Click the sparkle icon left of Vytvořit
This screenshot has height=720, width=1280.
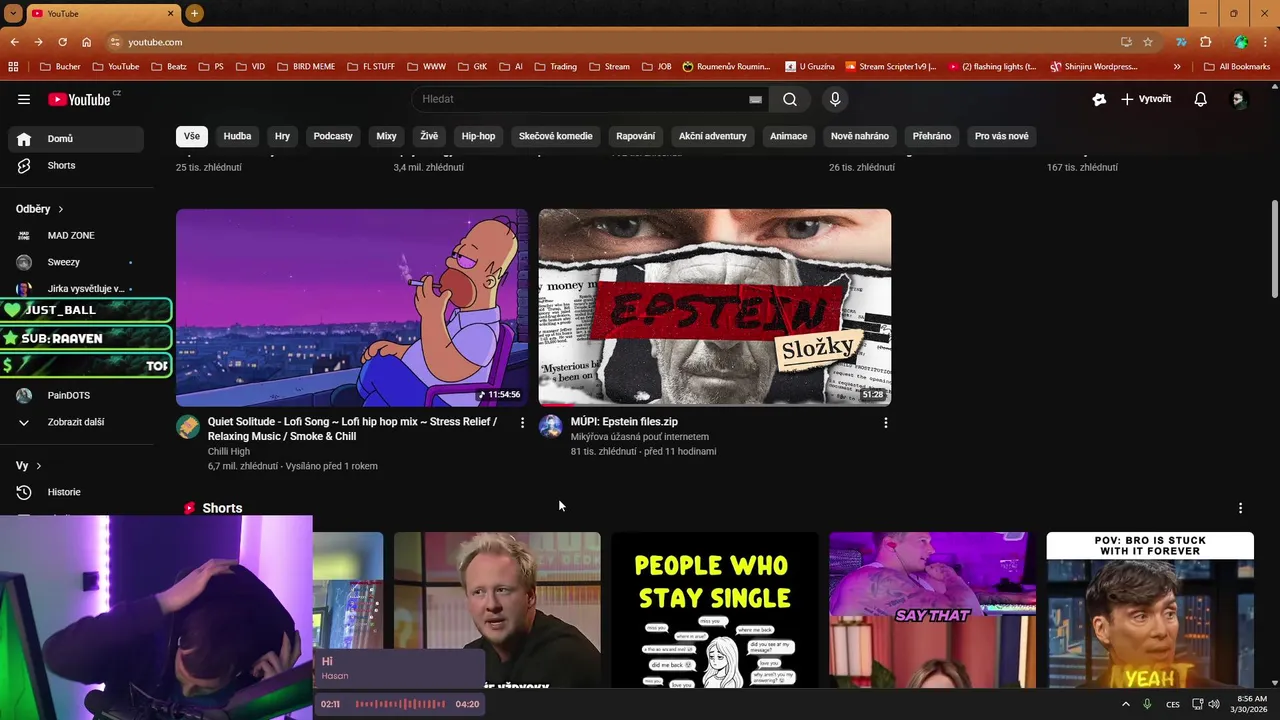point(1099,99)
